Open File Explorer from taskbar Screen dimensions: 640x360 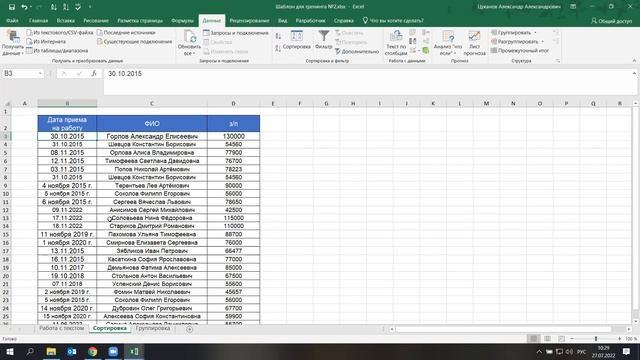coord(51,351)
